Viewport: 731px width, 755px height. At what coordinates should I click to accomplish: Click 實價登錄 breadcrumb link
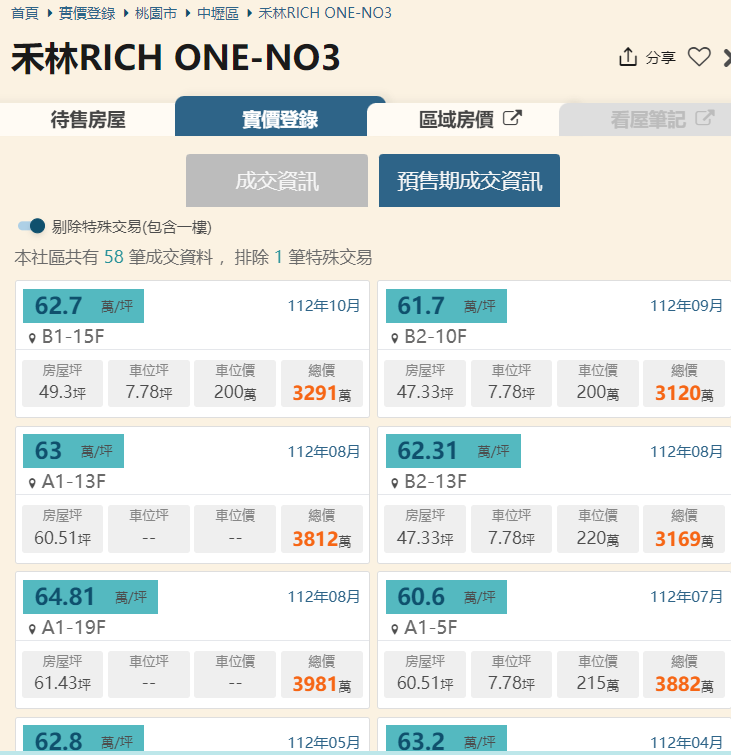(x=87, y=13)
